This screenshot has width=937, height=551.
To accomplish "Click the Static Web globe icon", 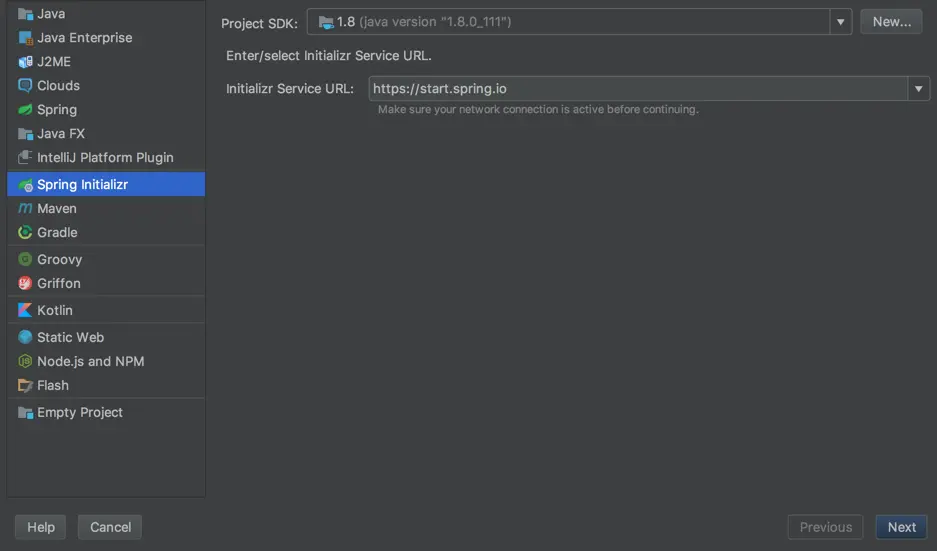I will (x=25, y=337).
